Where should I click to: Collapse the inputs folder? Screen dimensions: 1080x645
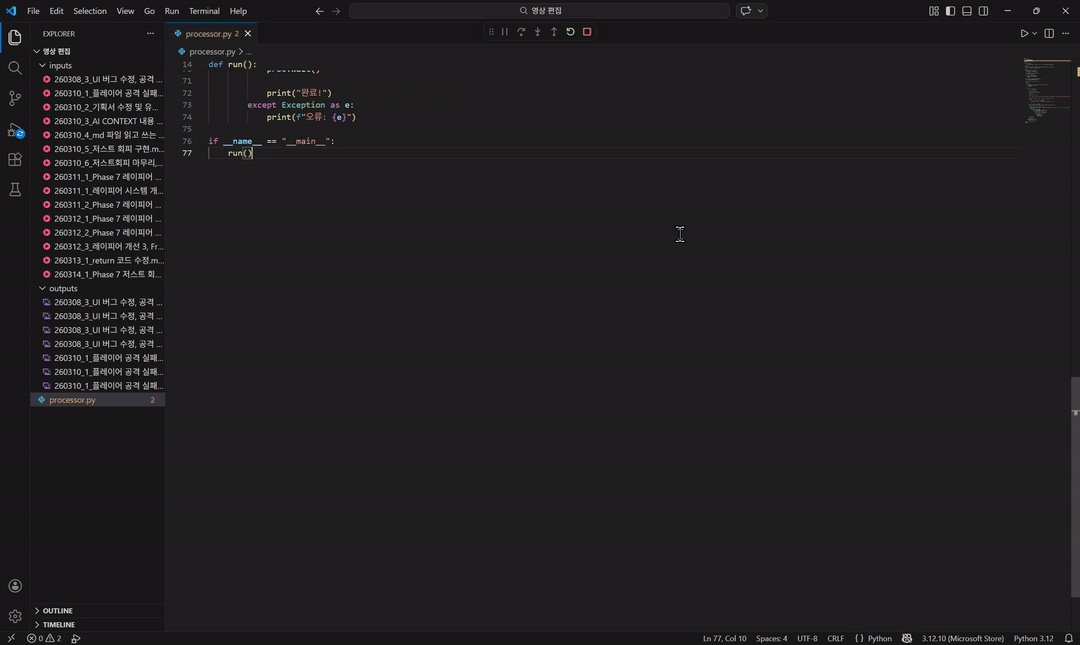tap(97, 65)
